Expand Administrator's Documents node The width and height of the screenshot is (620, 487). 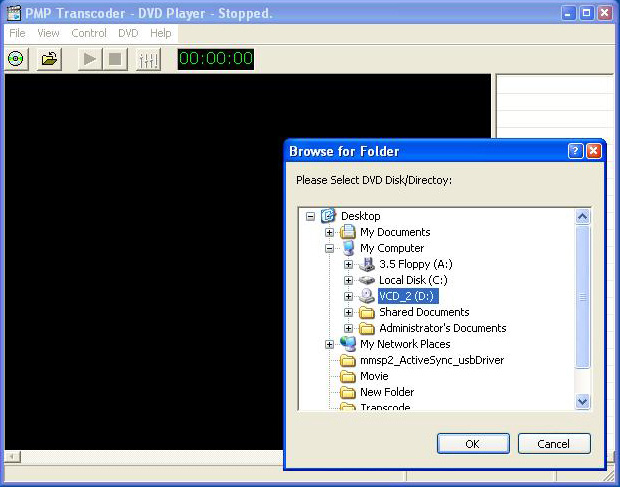click(348, 328)
